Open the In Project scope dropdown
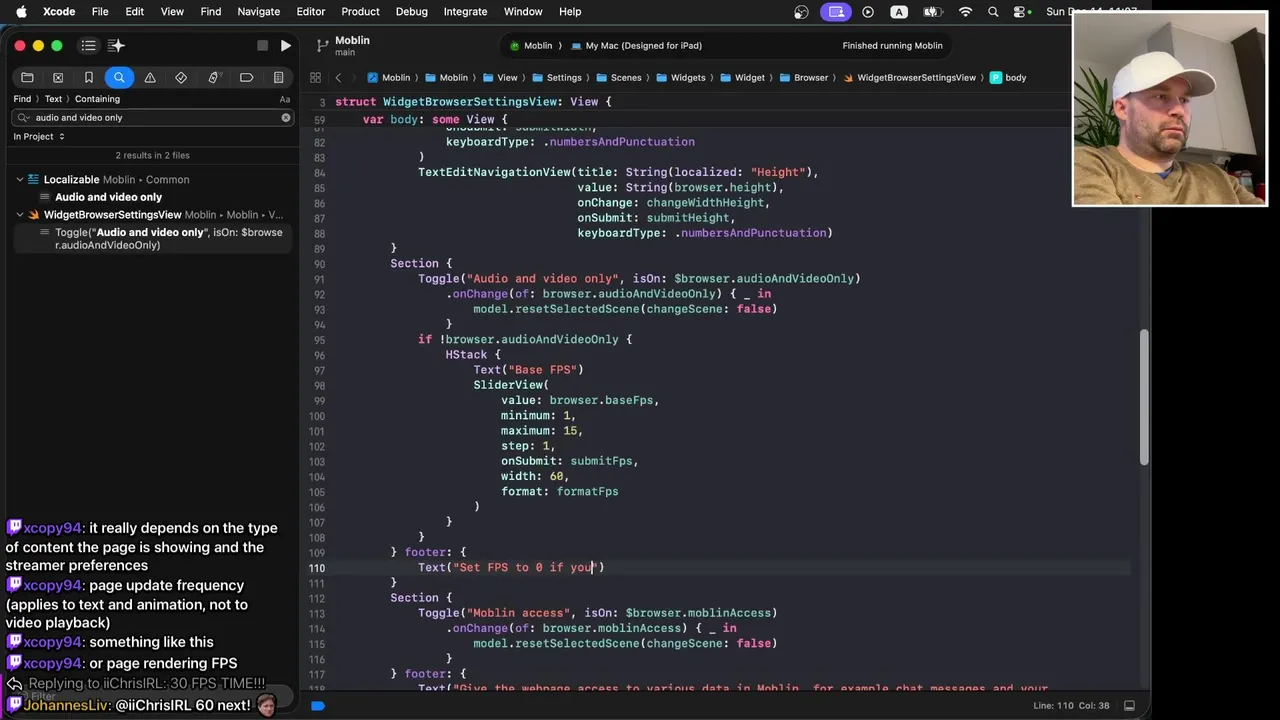 (39, 136)
